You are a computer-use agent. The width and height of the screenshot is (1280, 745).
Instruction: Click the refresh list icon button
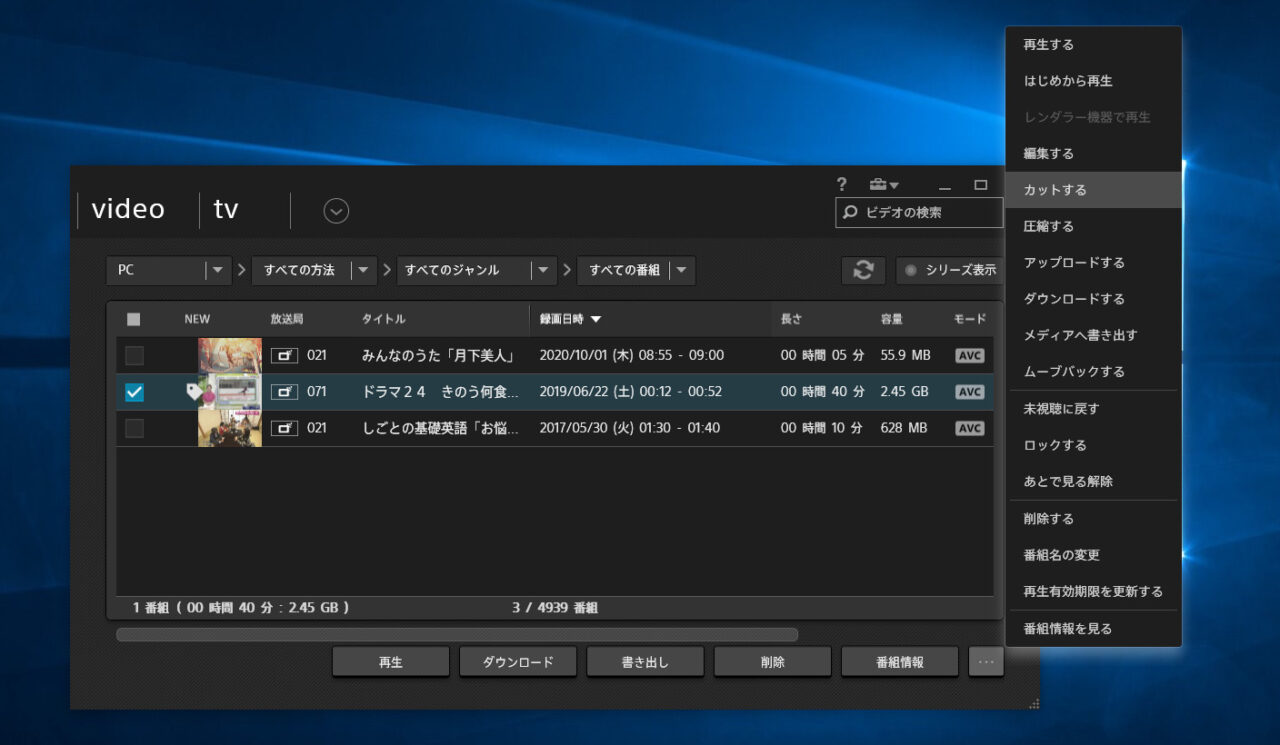pyautogui.click(x=863, y=270)
